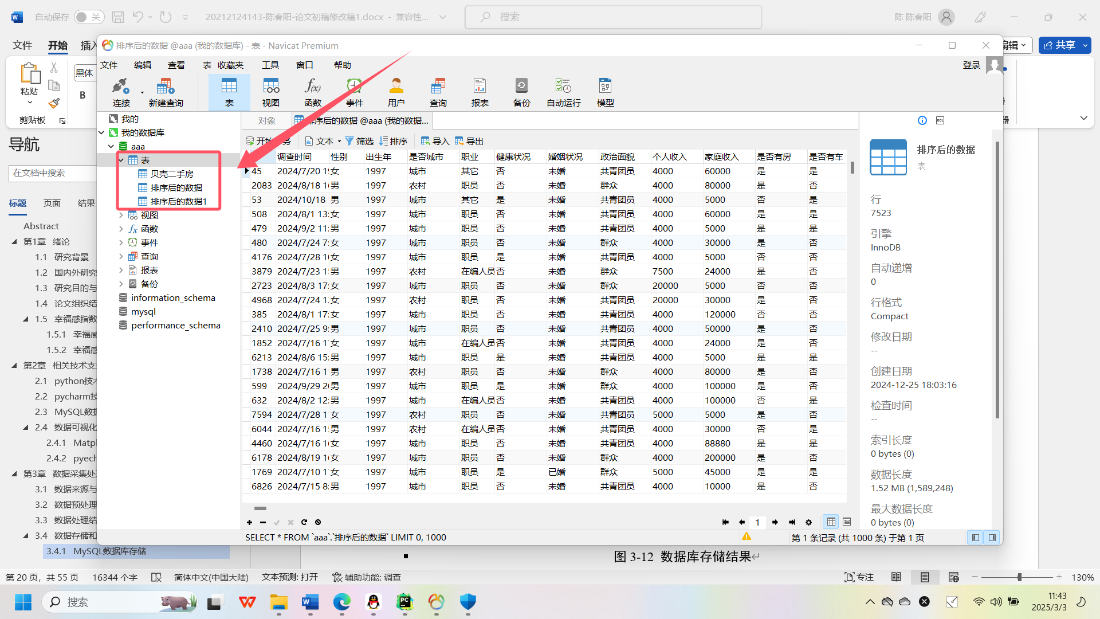This screenshot has width=1100, height=619.
Task: Open the 函数 functions toolbar icon
Action: coord(312,92)
